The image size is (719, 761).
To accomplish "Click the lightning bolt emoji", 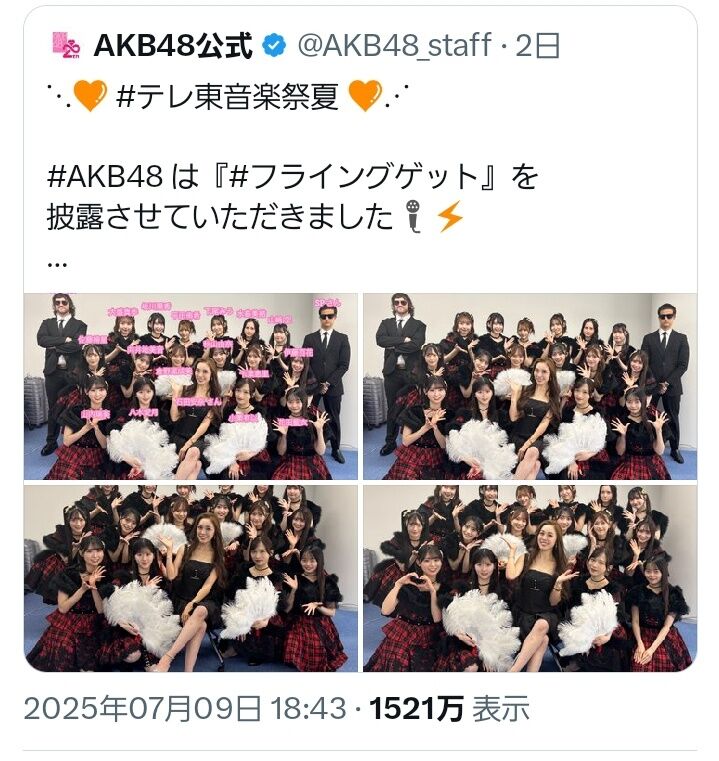I will tap(450, 216).
